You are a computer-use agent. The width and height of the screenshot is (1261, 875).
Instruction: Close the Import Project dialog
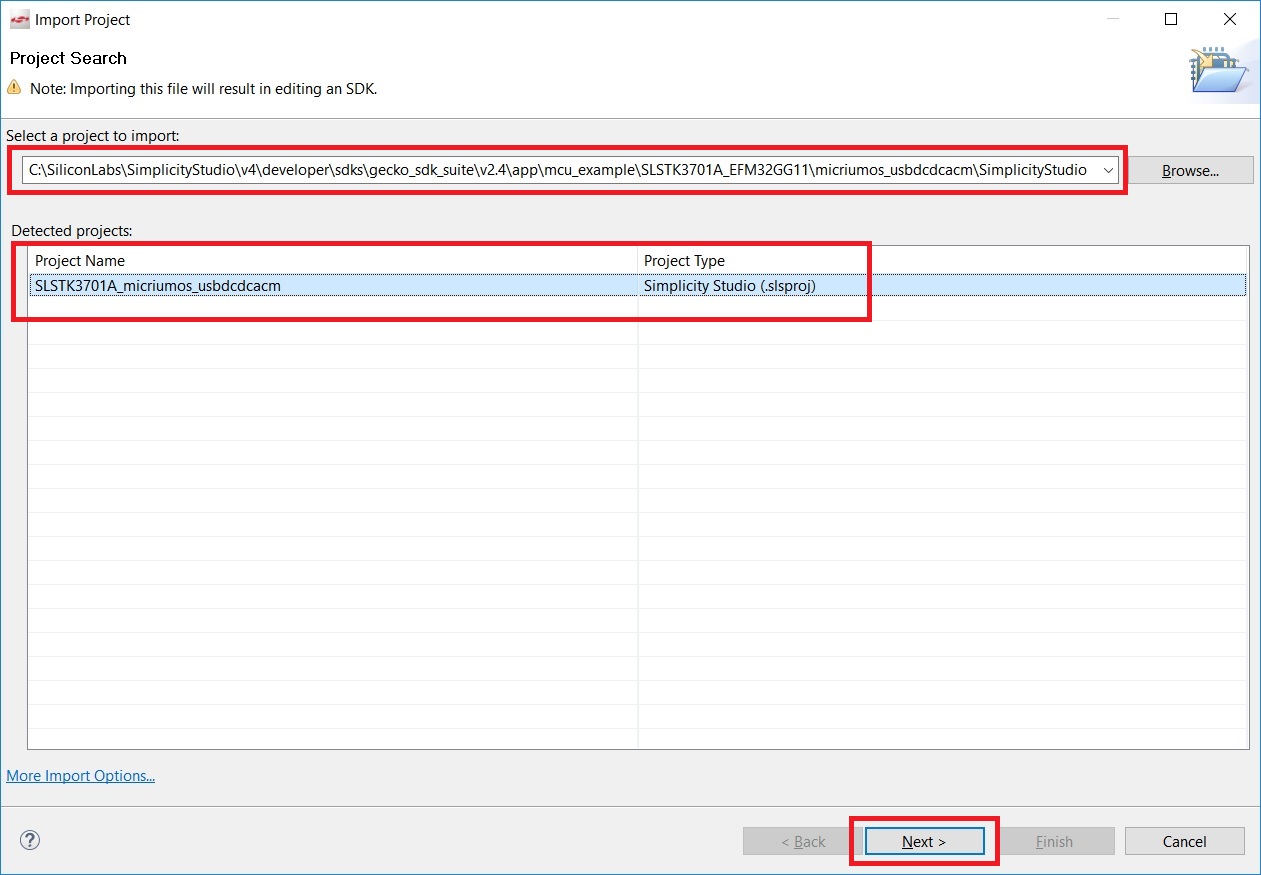tap(1230, 19)
